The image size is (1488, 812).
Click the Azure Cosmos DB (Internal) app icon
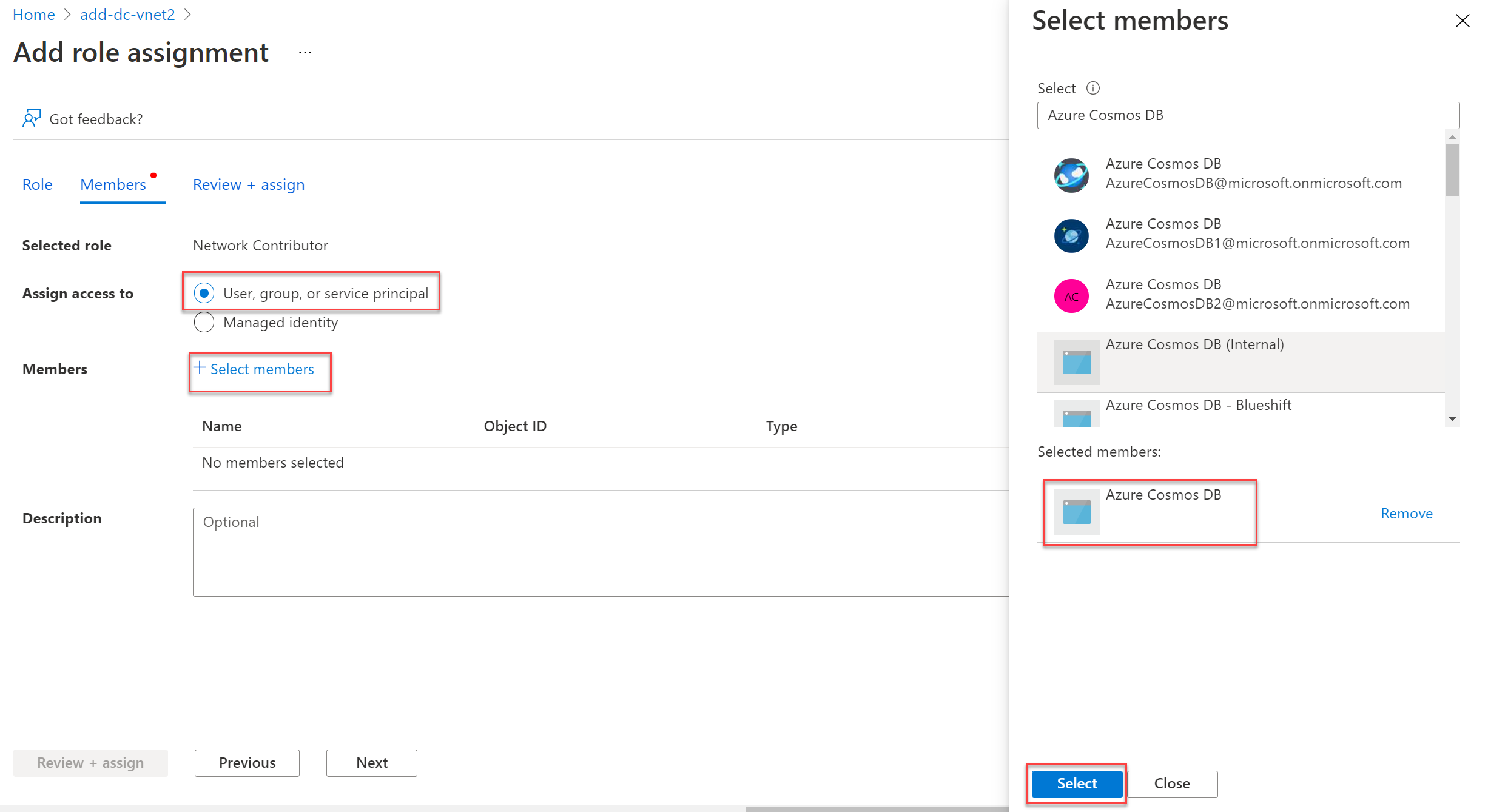tap(1076, 362)
